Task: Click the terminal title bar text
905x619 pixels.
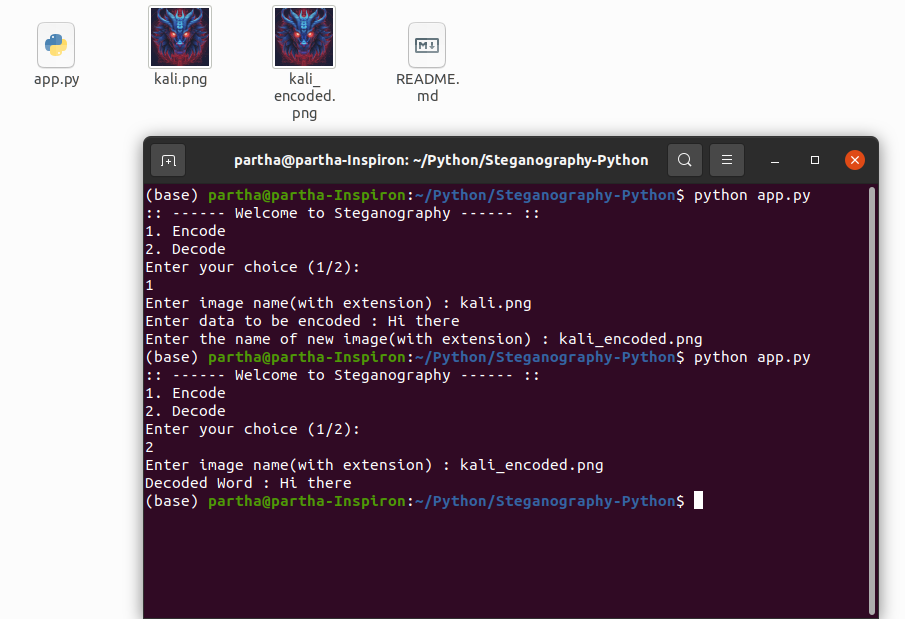Action: click(x=441, y=160)
